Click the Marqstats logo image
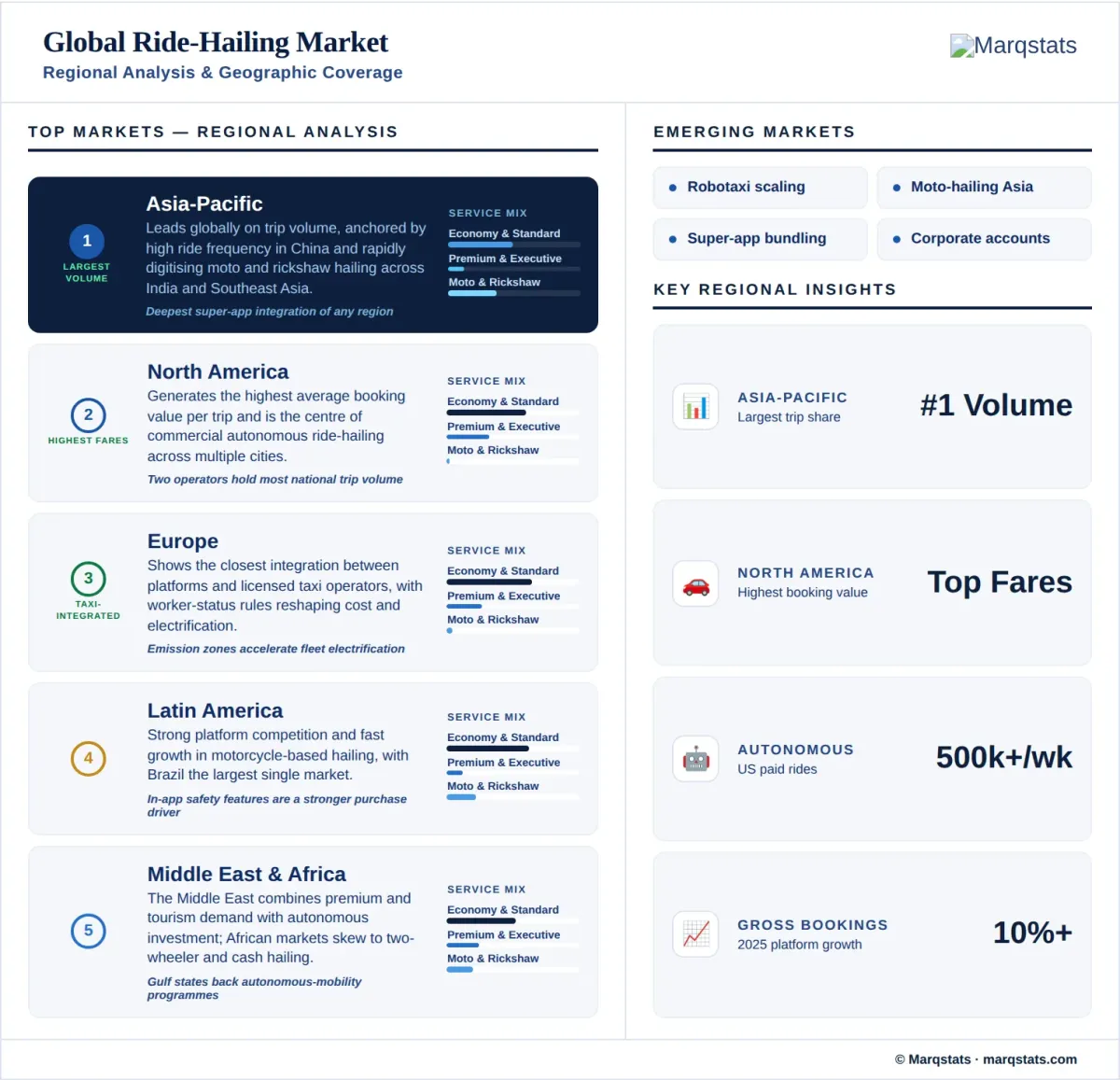Viewport: 1120px width, 1080px height. pyautogui.click(x=1014, y=46)
